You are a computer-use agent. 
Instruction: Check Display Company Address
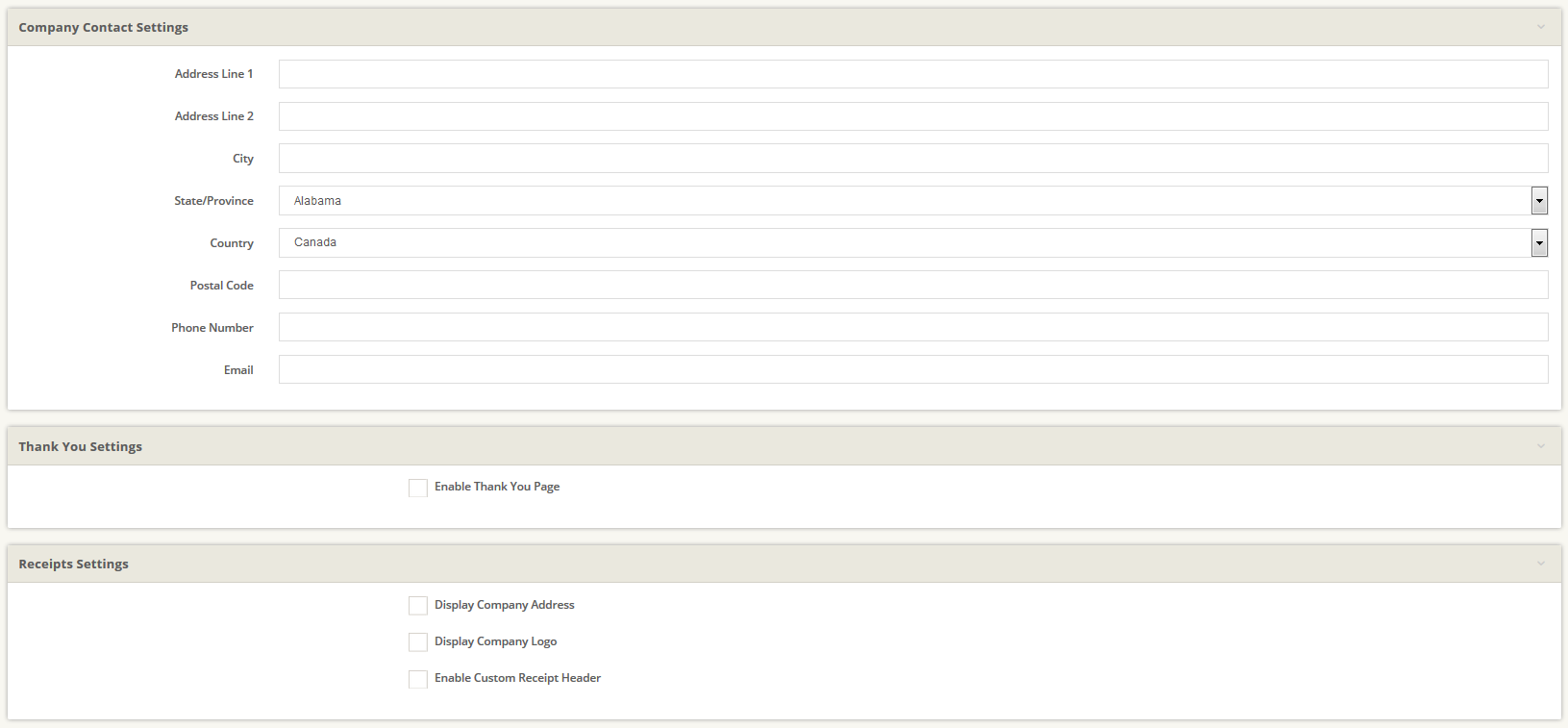pos(418,606)
